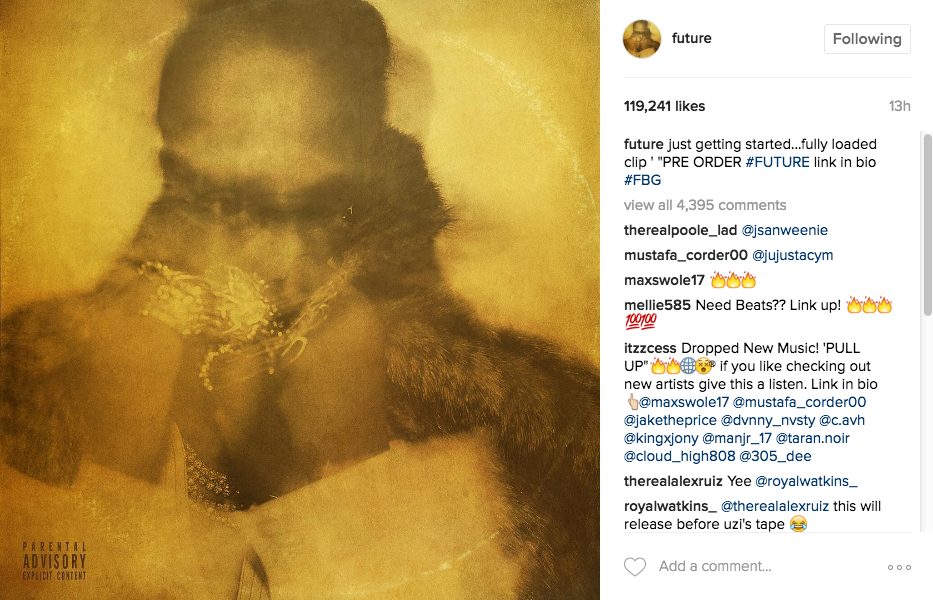
Task: Open mustafa_corder00 commenter profile
Action: [685, 255]
